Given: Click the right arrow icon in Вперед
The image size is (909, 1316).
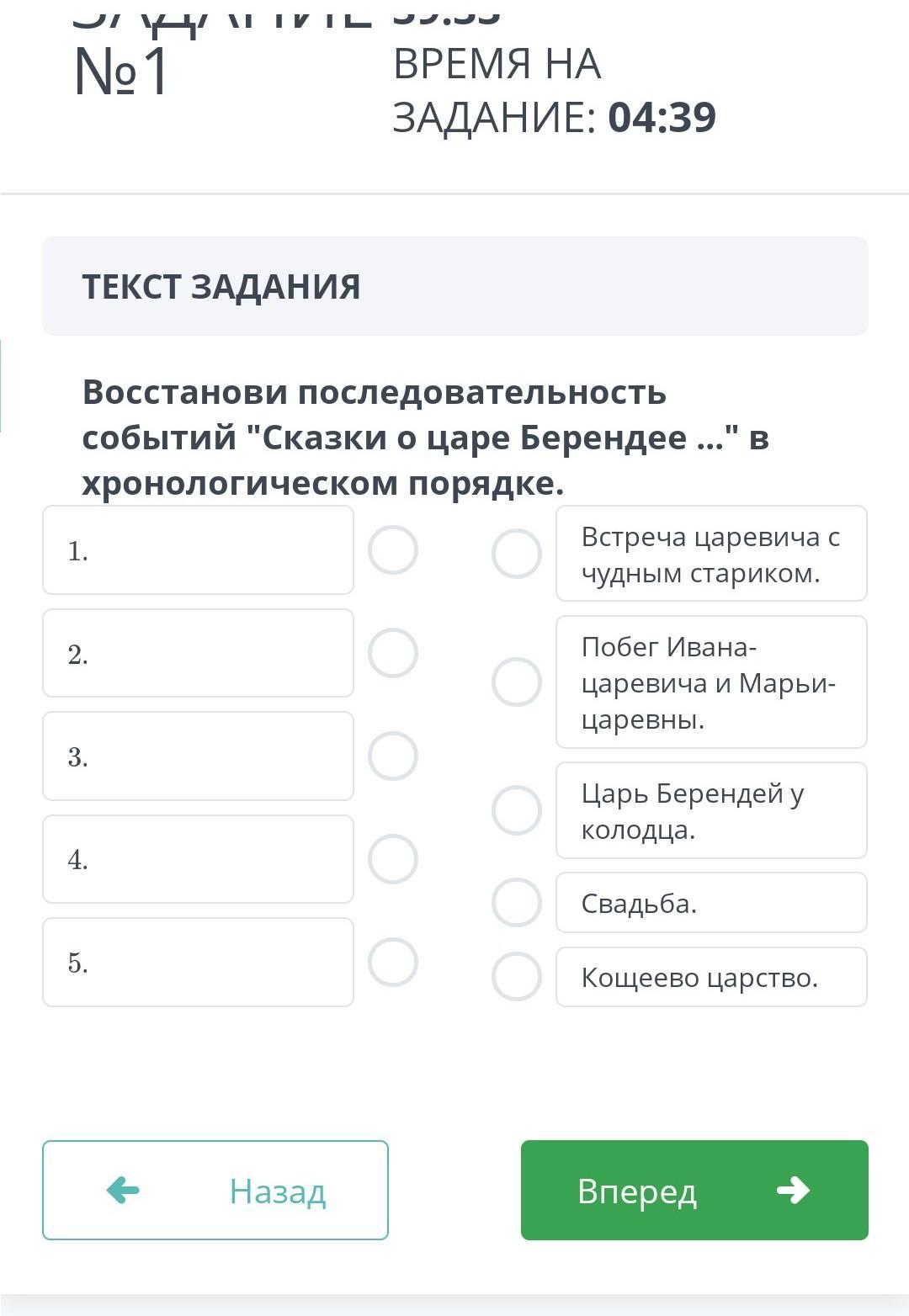Looking at the screenshot, I should click(x=793, y=1191).
